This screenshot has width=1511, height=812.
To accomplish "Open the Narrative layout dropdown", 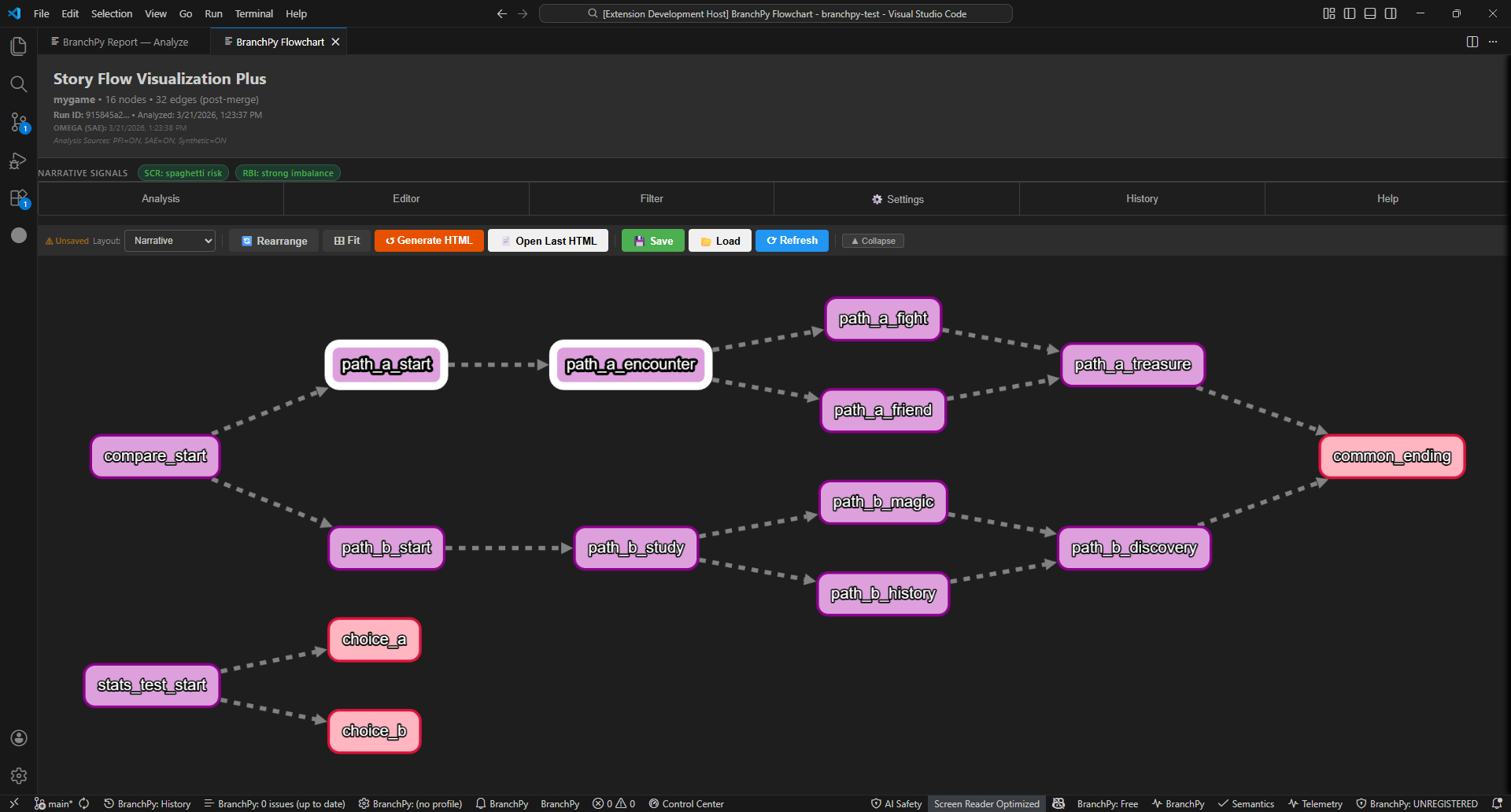I will point(170,241).
